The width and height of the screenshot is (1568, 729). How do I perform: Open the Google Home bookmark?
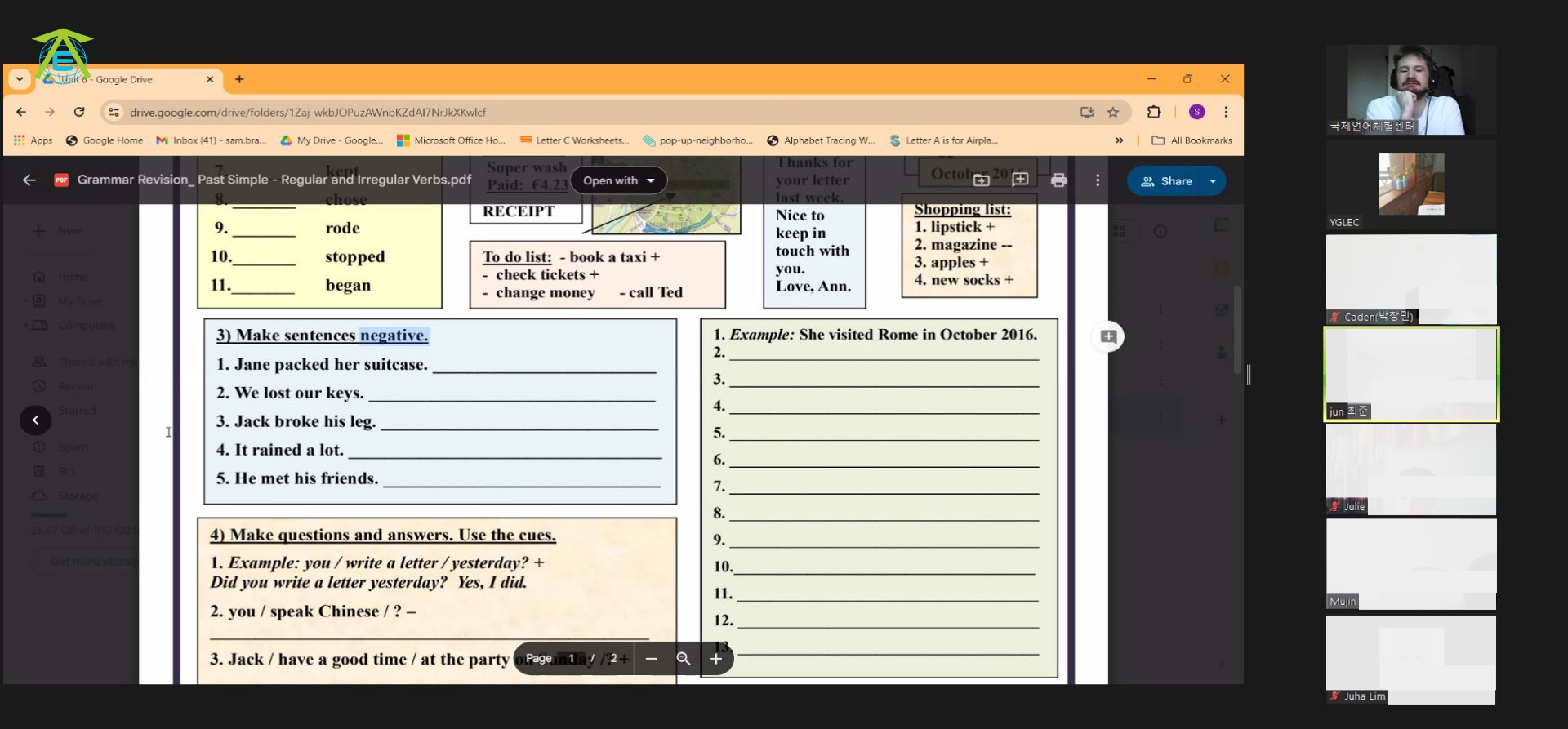coord(105,140)
